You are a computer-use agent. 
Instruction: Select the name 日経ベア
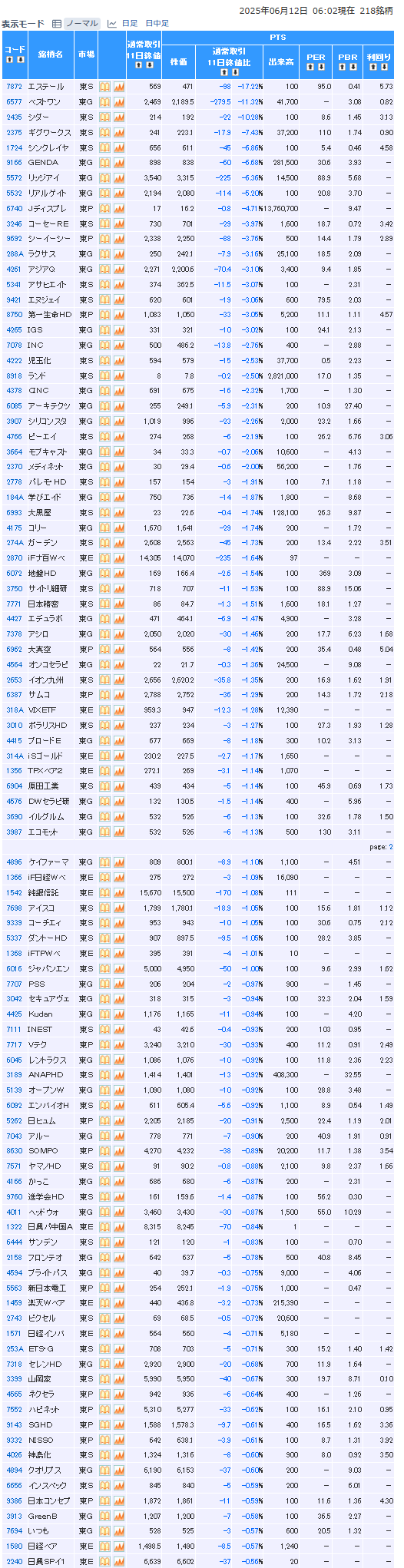pos(41,1546)
